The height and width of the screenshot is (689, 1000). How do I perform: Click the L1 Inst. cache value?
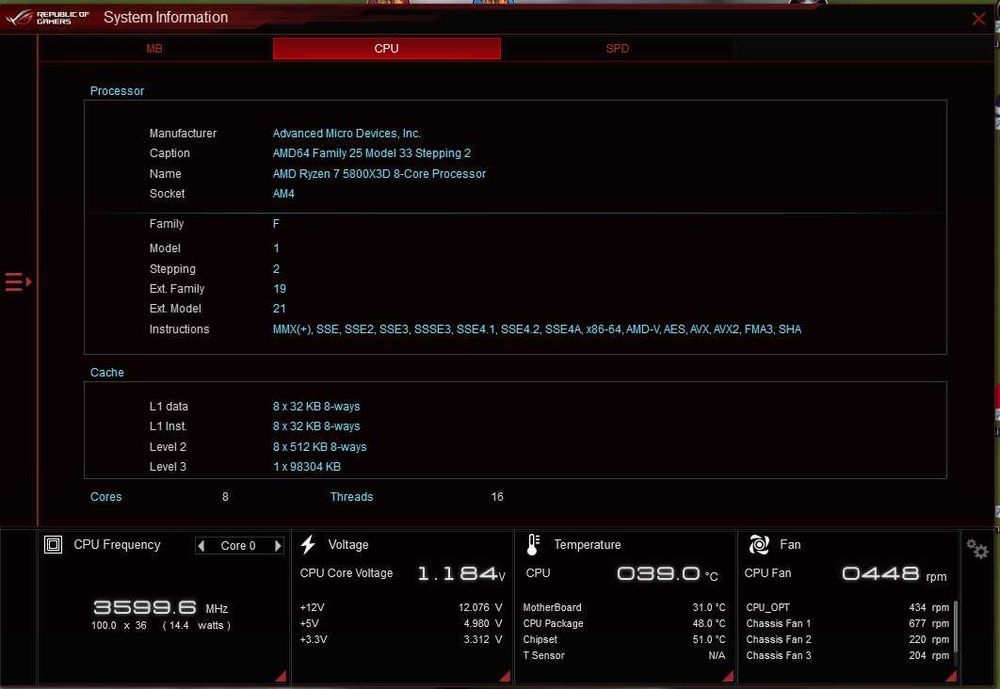[x=316, y=426]
